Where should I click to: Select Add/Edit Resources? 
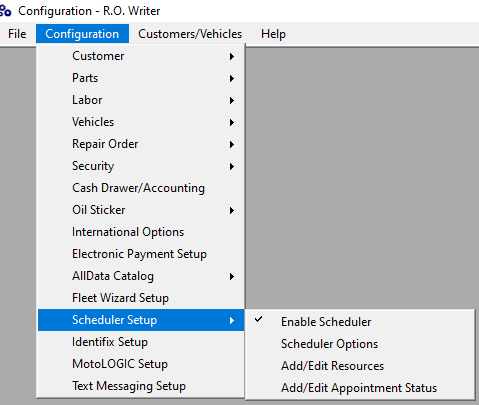coord(360,366)
